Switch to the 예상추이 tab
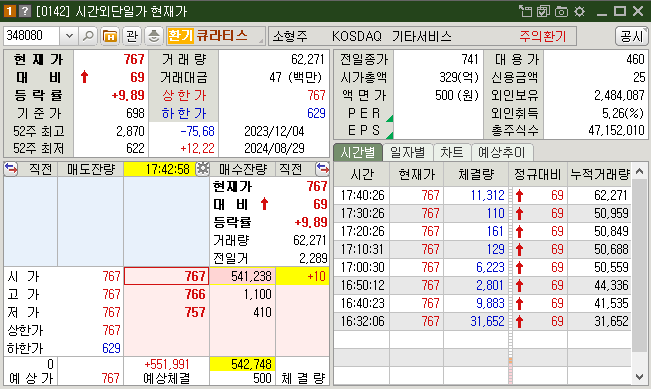This screenshot has height=389, width=651. (x=502, y=152)
